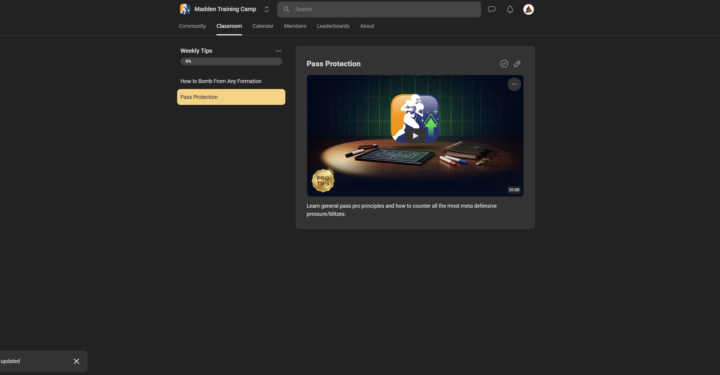Image resolution: width=720 pixels, height=375 pixels.
Task: Open the video options three-dot menu
Action: (514, 84)
